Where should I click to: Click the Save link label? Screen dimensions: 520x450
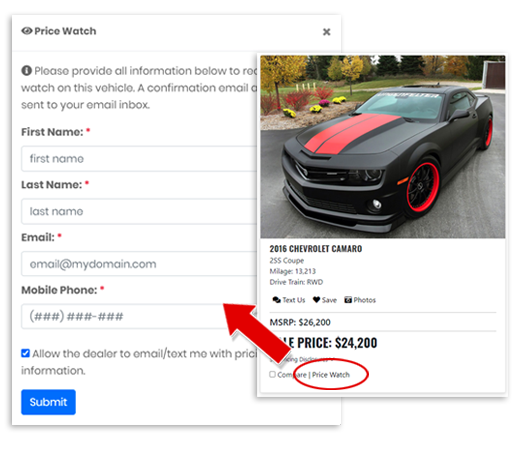click(x=329, y=300)
